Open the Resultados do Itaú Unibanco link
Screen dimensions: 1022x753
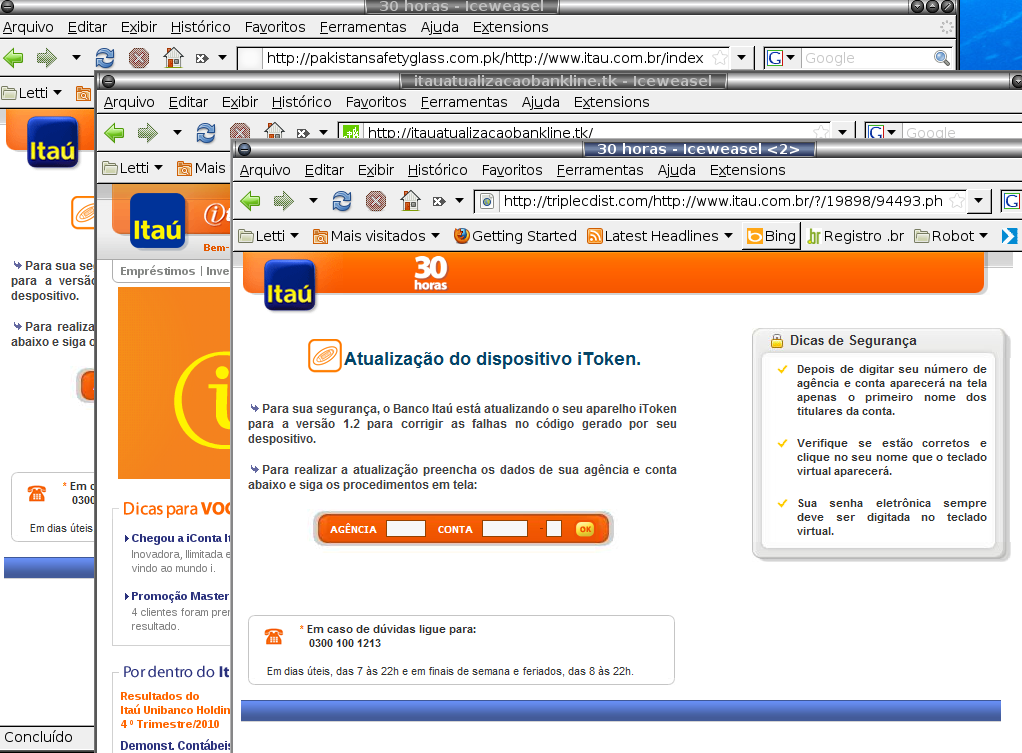175,710
